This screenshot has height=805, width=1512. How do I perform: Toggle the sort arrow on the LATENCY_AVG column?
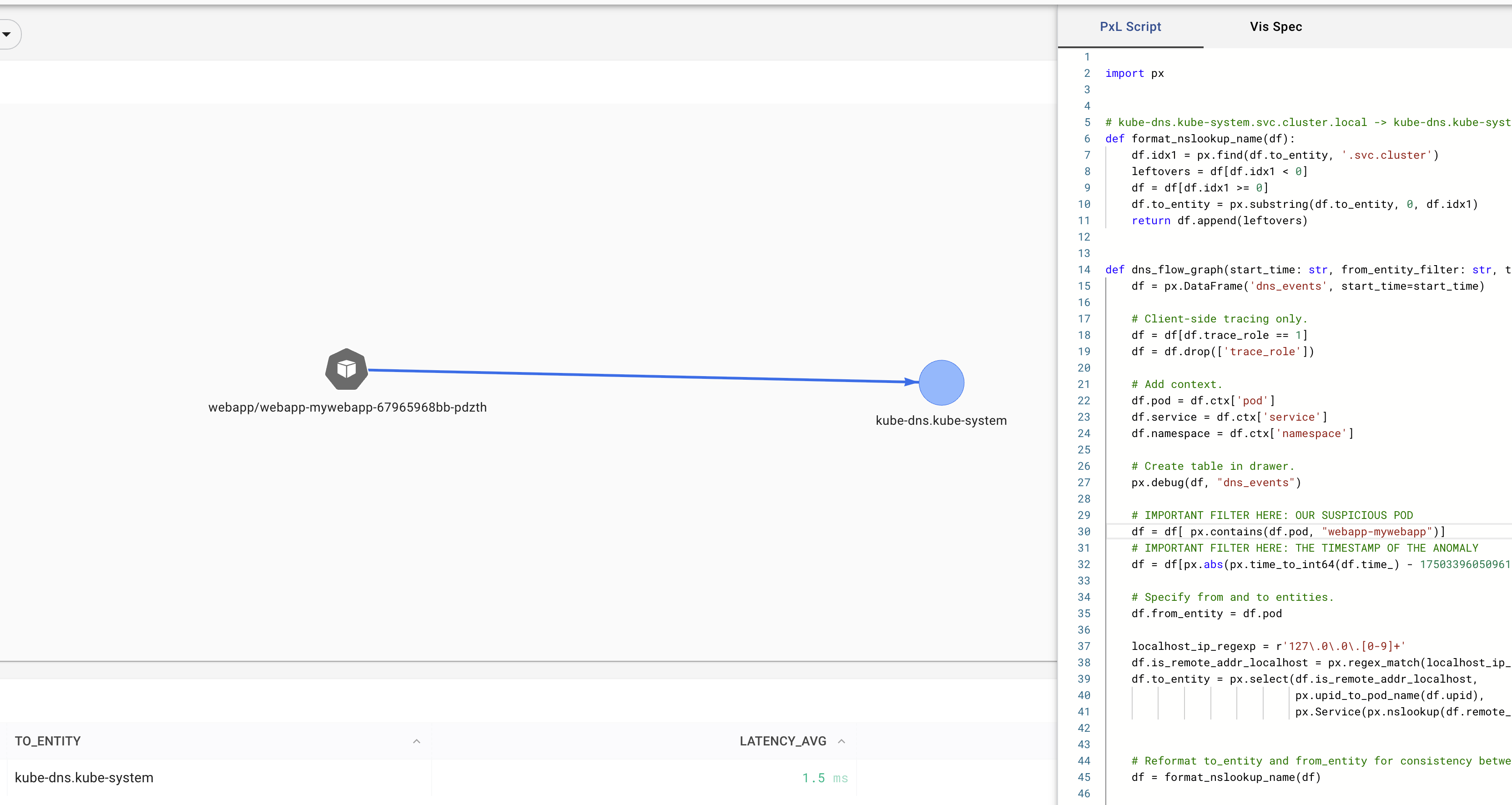point(841,741)
